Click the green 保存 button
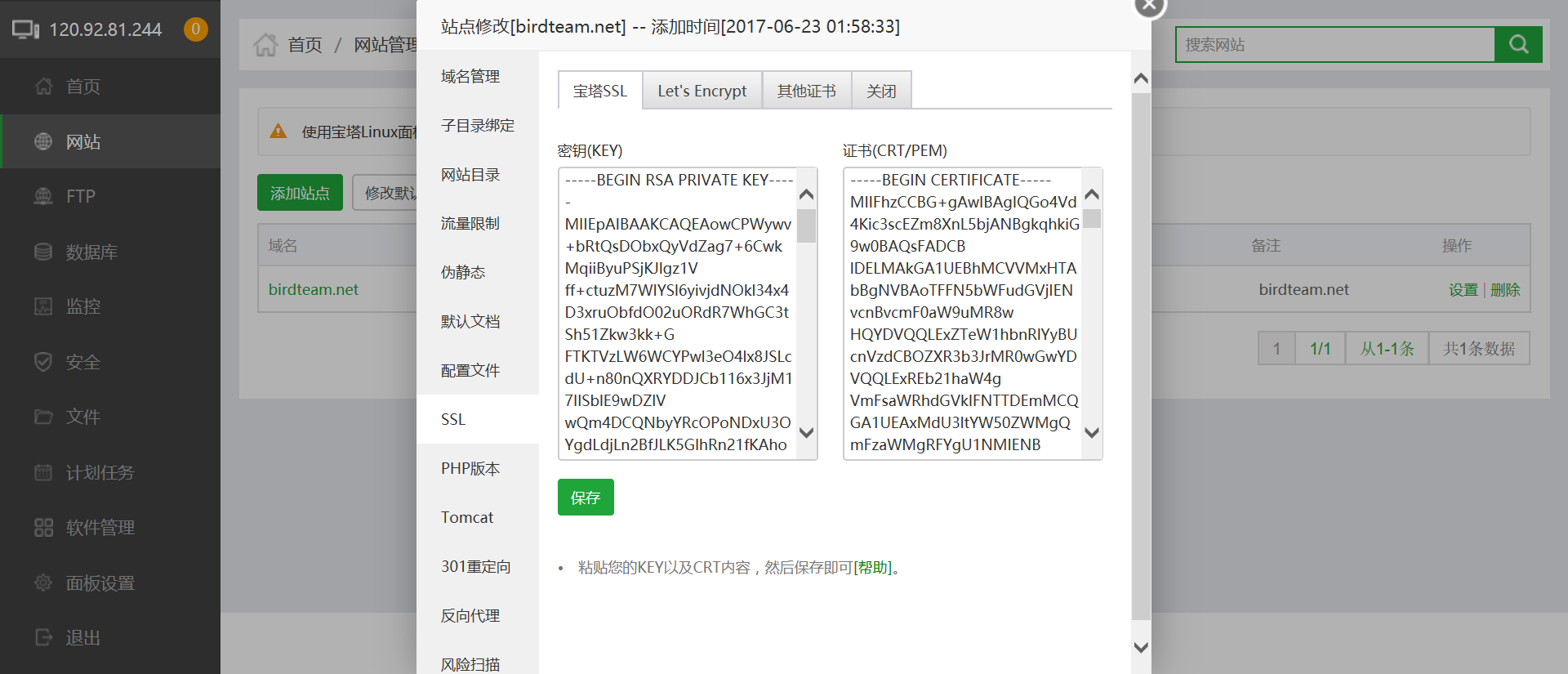Viewport: 1568px width, 674px height. tap(586, 497)
